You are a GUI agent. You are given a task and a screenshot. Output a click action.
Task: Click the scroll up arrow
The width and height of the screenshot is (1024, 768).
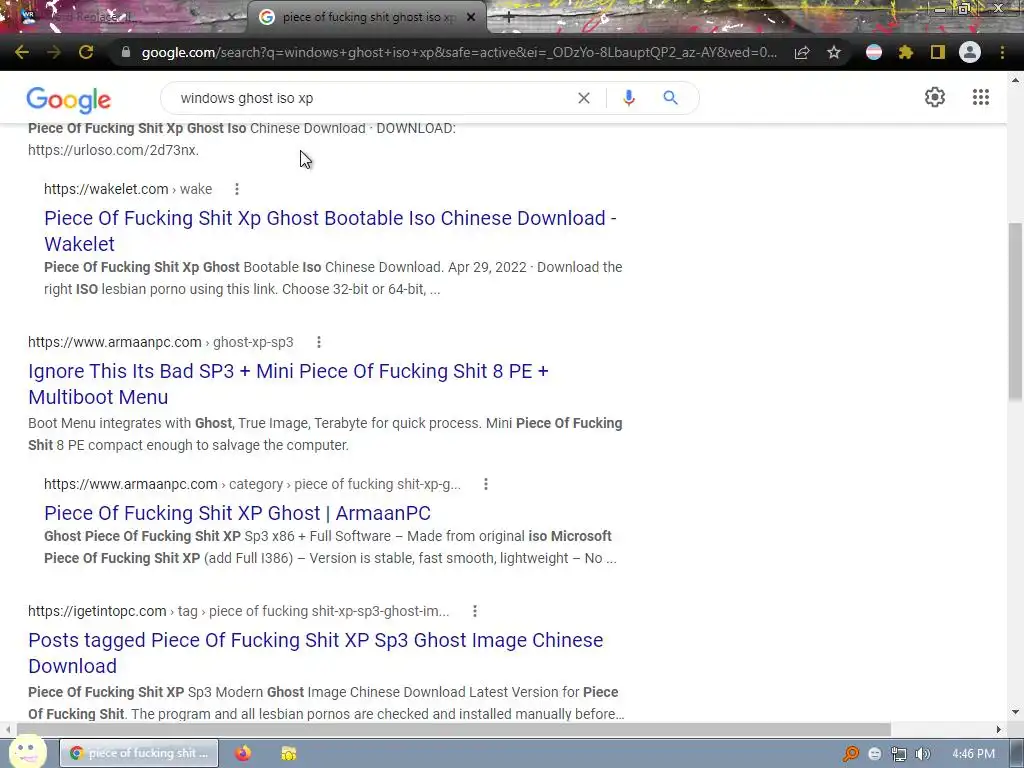(x=1015, y=80)
